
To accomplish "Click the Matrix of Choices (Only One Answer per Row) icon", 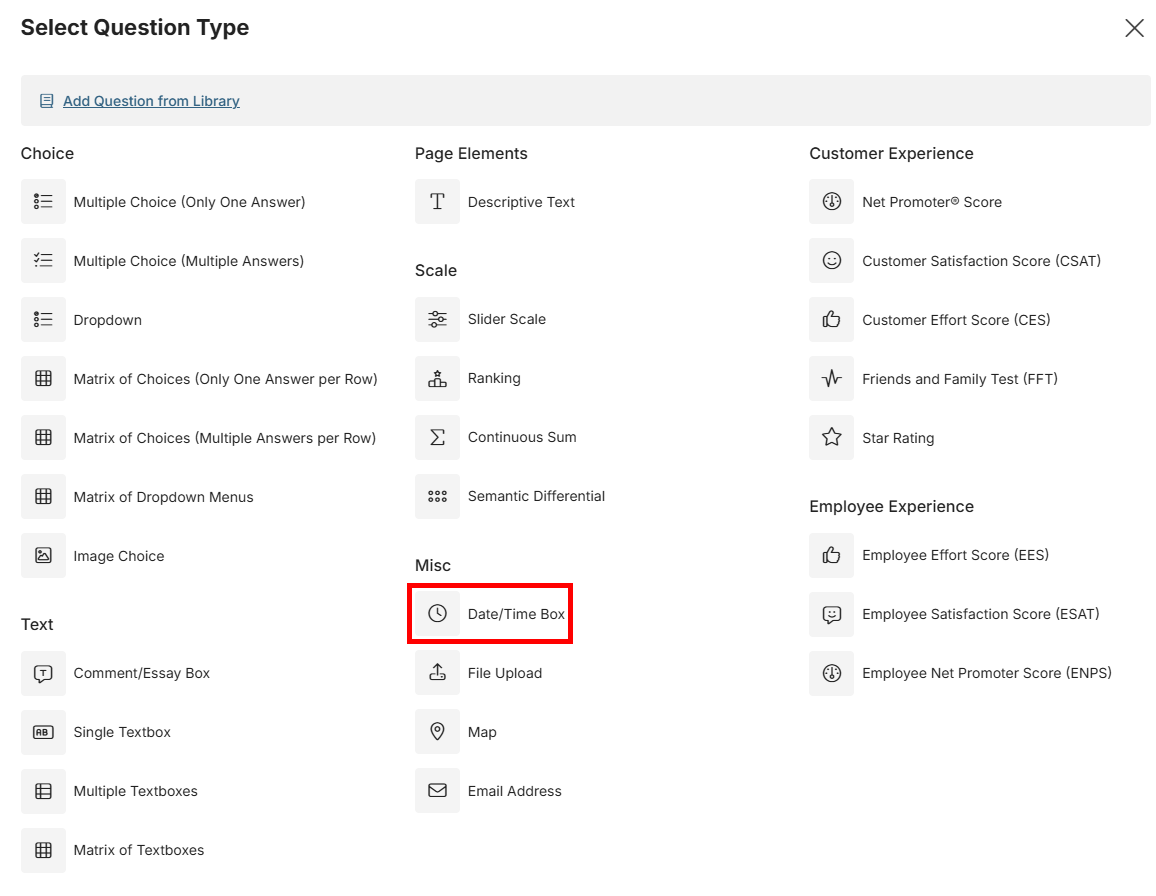I will [43, 378].
